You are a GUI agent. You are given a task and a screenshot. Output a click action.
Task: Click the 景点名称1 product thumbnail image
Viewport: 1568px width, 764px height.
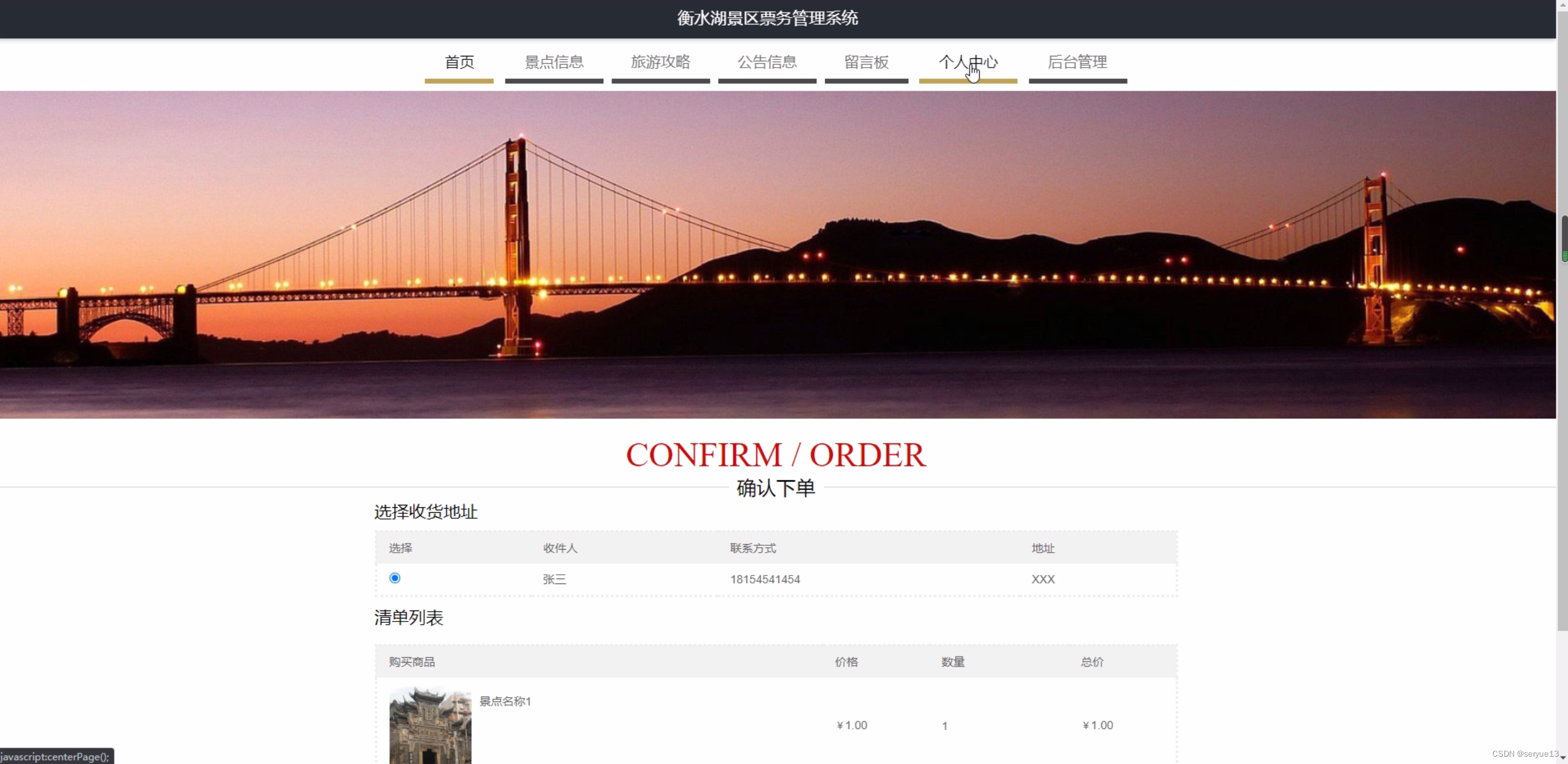click(x=430, y=725)
